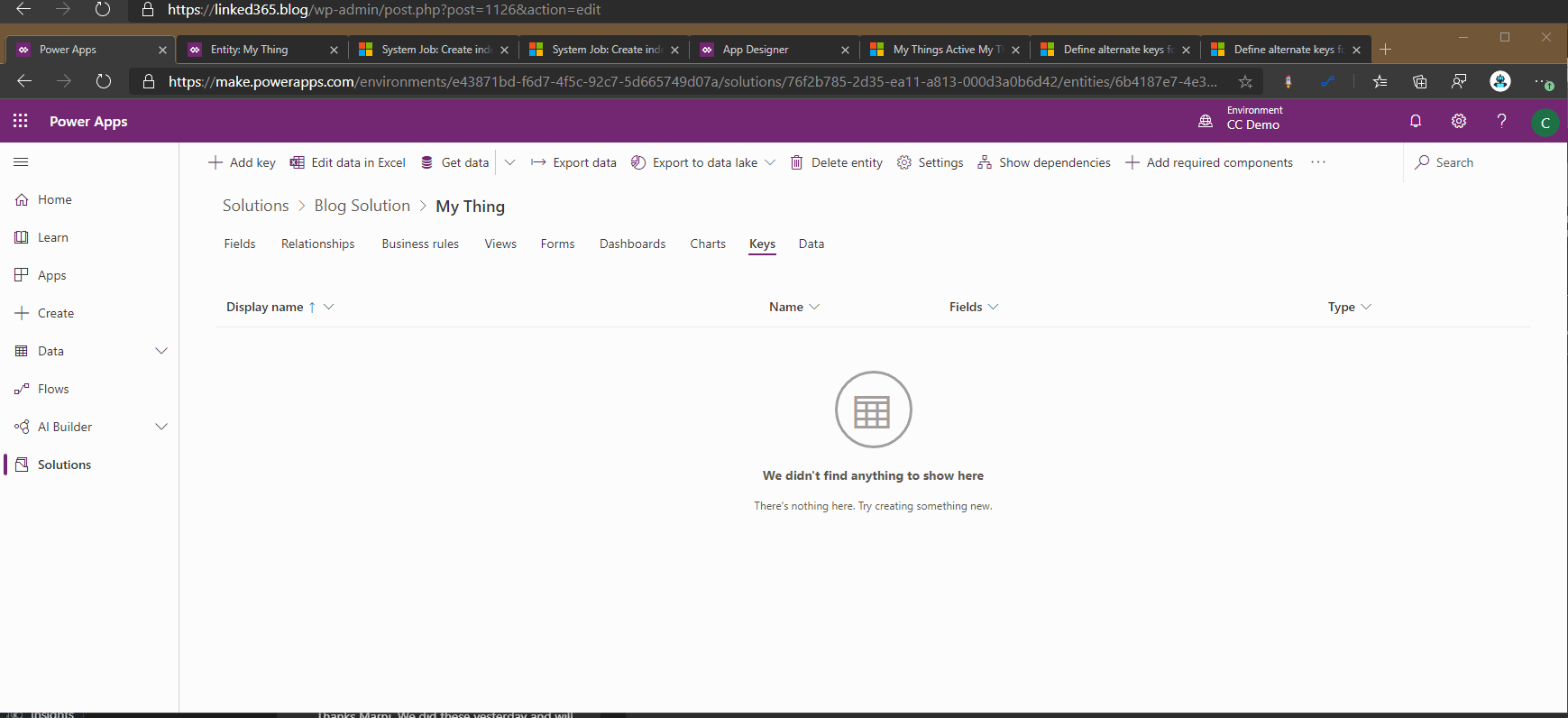Bookmark this page with the star icon
This screenshot has width=1568, height=718.
1245,81
